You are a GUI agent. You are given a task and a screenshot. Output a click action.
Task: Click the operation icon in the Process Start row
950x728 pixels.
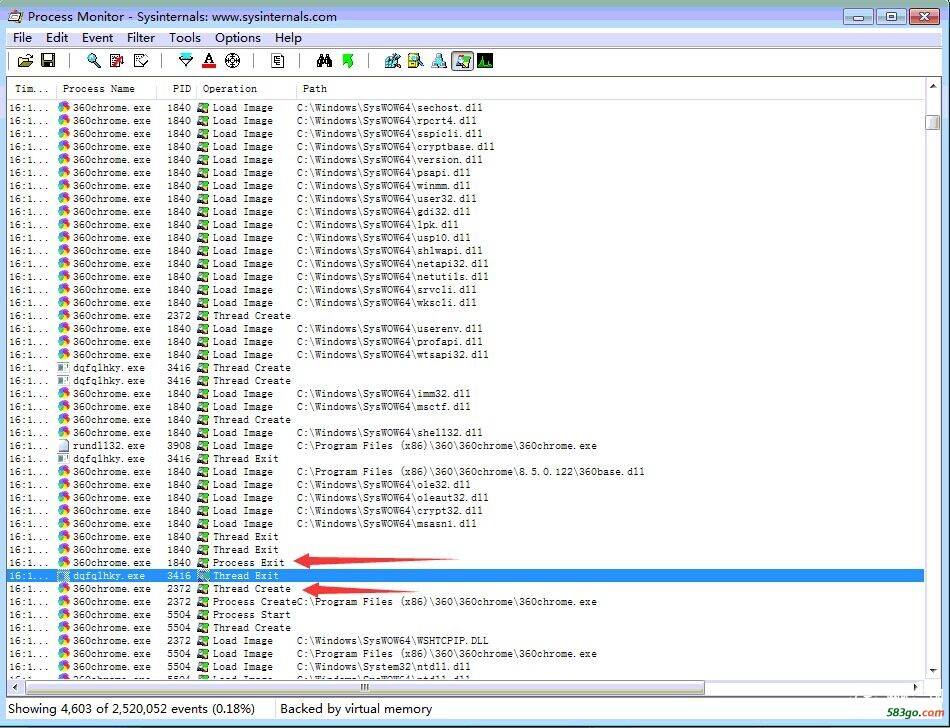tap(203, 615)
